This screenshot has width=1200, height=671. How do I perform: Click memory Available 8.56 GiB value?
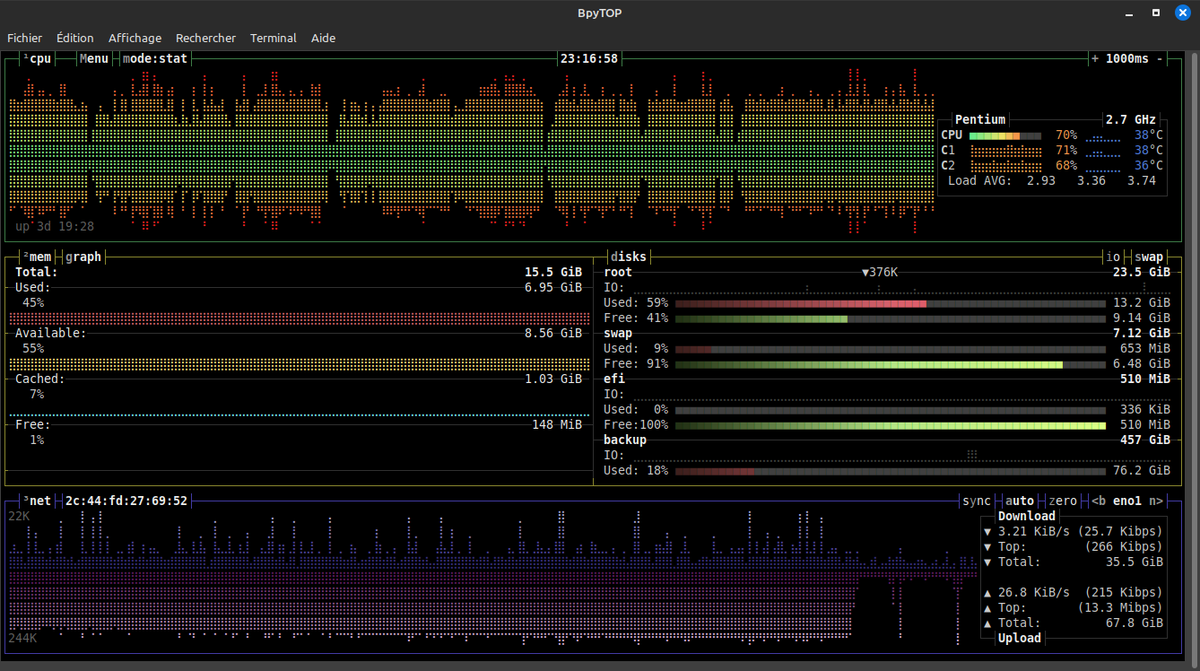pyautogui.click(x=553, y=333)
